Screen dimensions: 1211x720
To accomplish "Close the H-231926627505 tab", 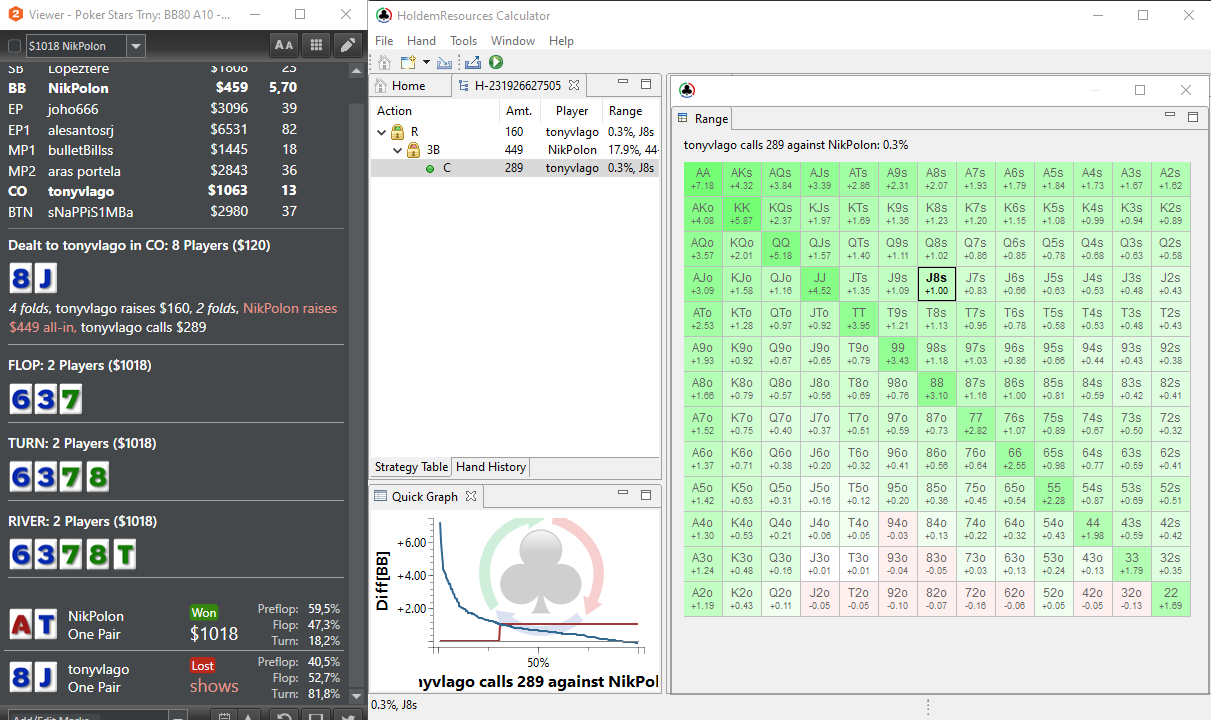I will (574, 86).
